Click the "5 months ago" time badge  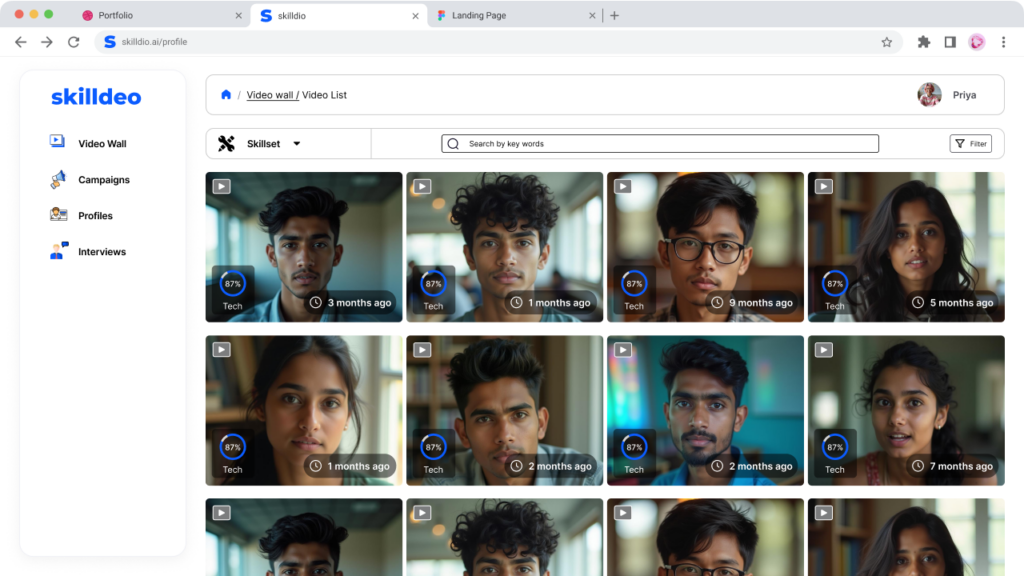953,302
